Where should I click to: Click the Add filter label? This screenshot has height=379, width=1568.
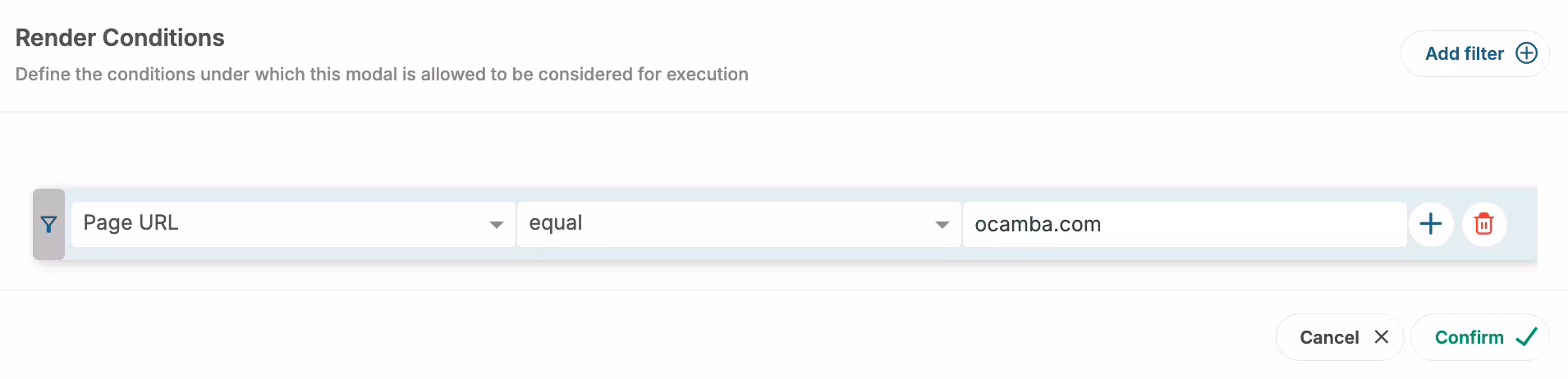(1464, 54)
